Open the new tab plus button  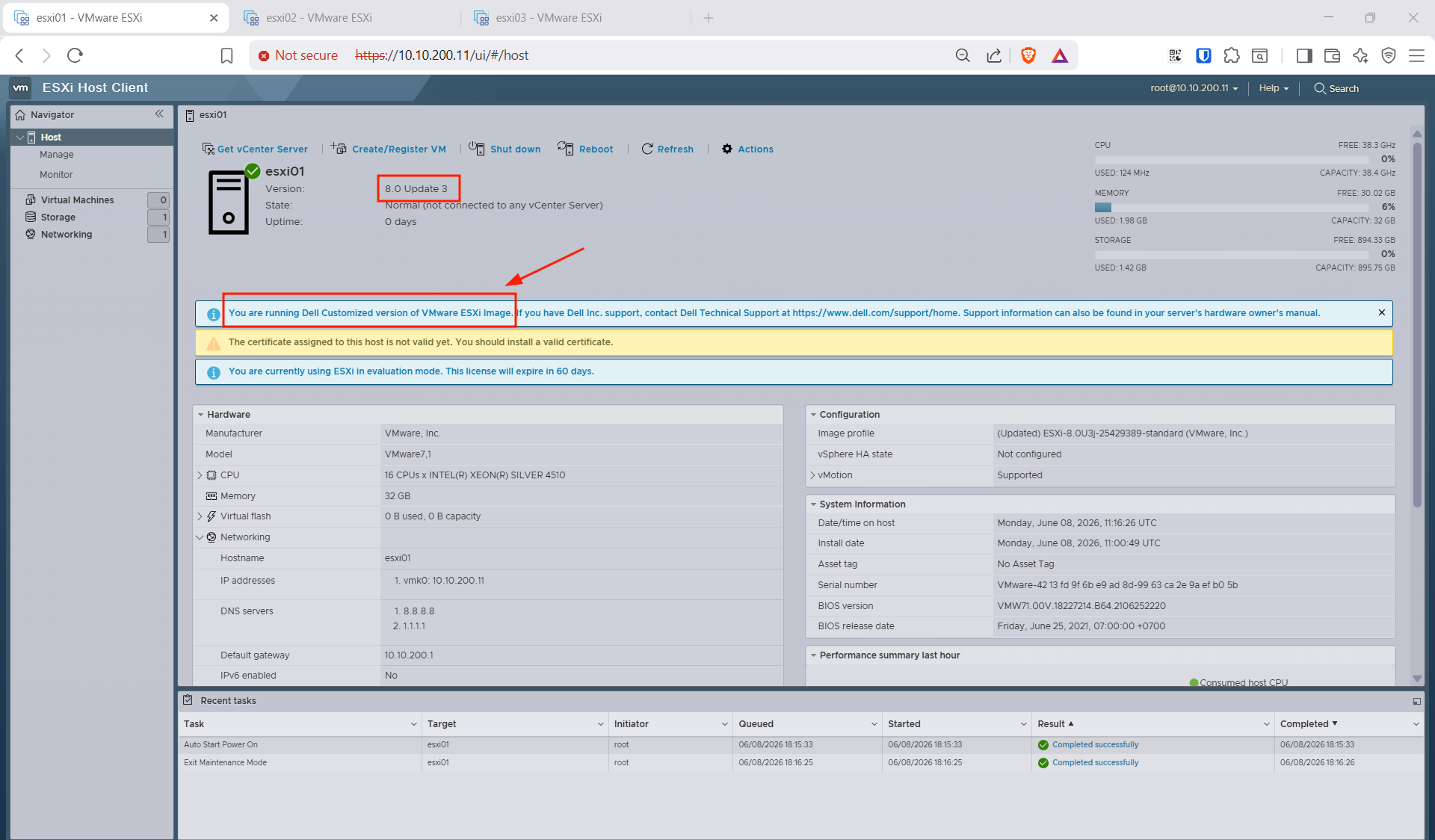(709, 18)
